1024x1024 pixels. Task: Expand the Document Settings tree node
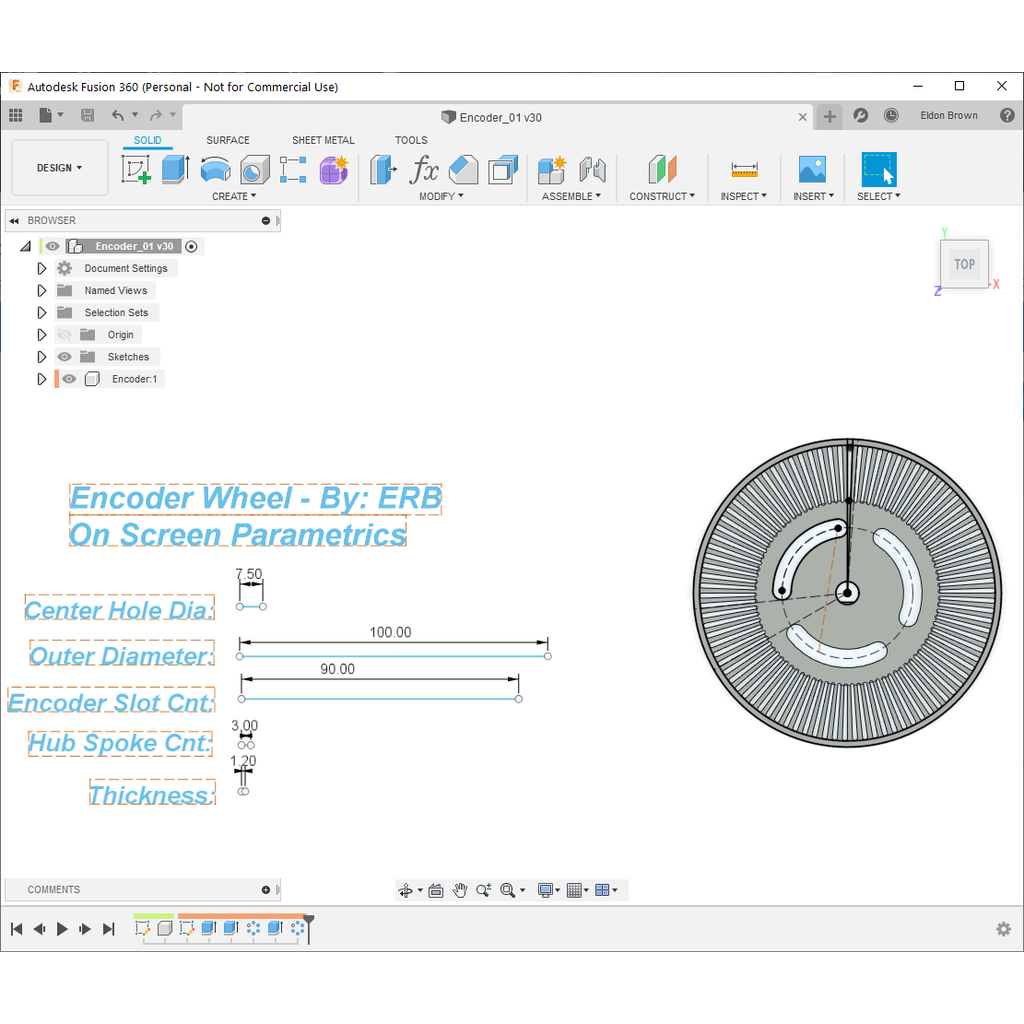(42, 268)
